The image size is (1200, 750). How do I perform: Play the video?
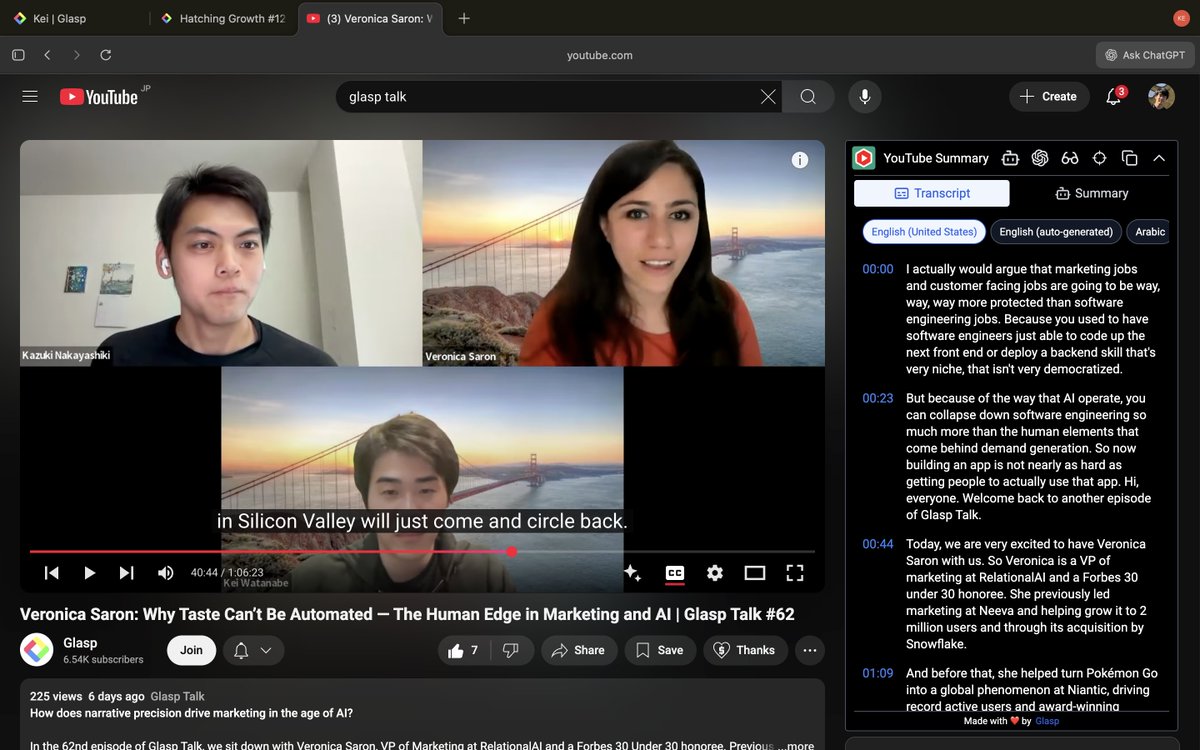[89, 573]
